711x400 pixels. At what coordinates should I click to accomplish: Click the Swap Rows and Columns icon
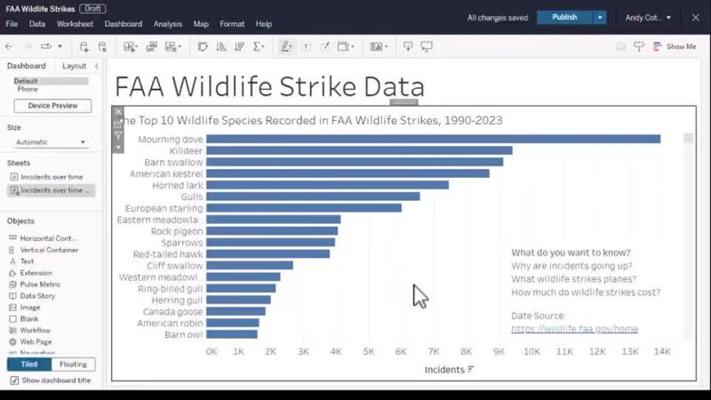point(203,46)
